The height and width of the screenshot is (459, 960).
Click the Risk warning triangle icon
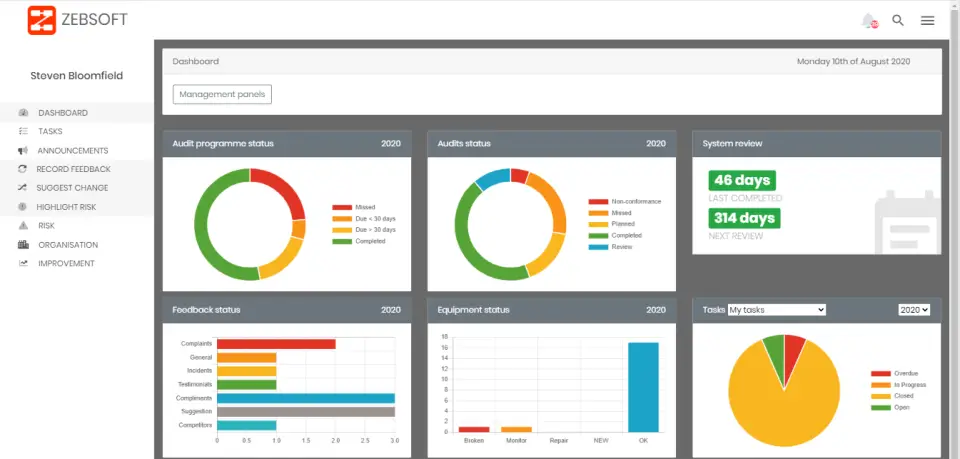tap(23, 226)
